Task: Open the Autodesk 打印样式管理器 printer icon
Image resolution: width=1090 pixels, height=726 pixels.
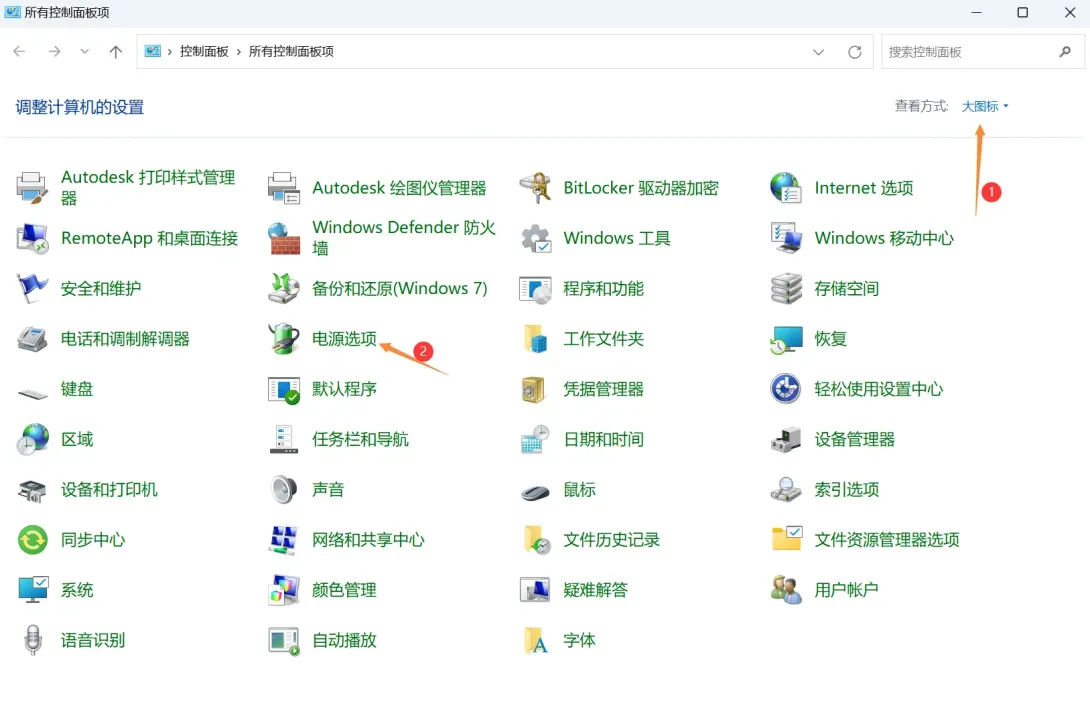Action: point(32,188)
